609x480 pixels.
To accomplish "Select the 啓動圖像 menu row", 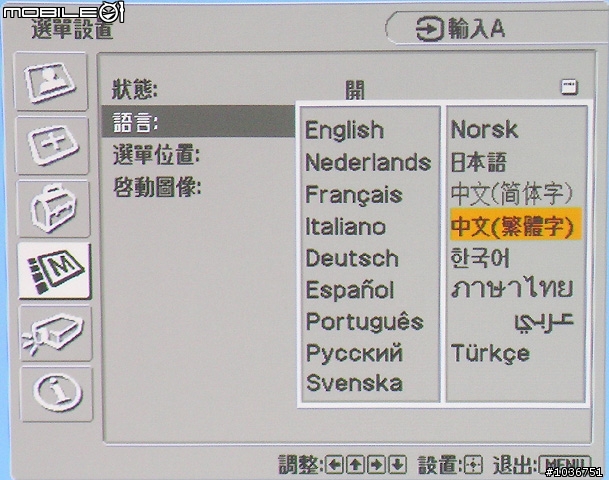I will (157, 188).
